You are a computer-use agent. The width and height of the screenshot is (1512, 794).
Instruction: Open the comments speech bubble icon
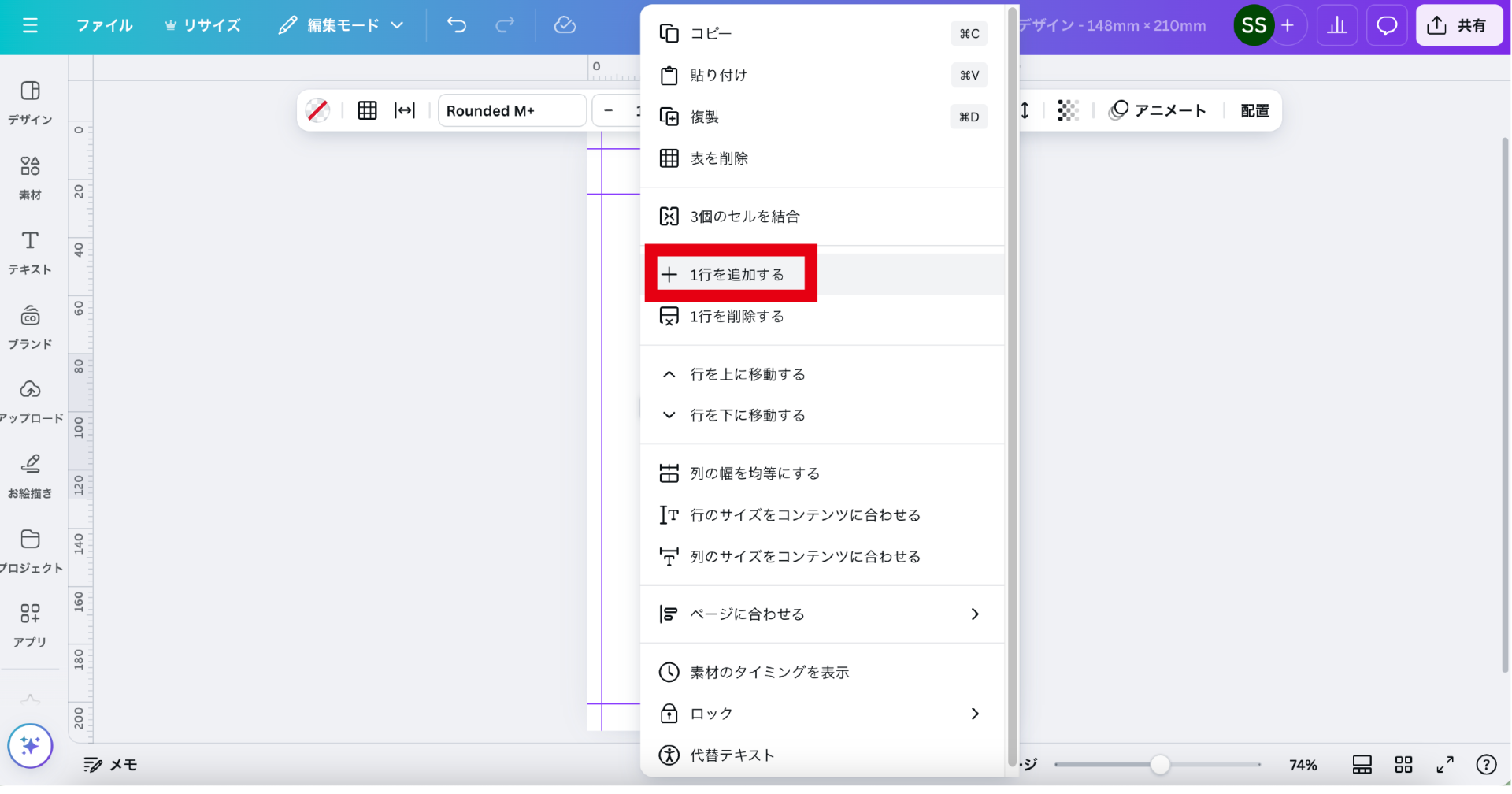[x=1387, y=25]
